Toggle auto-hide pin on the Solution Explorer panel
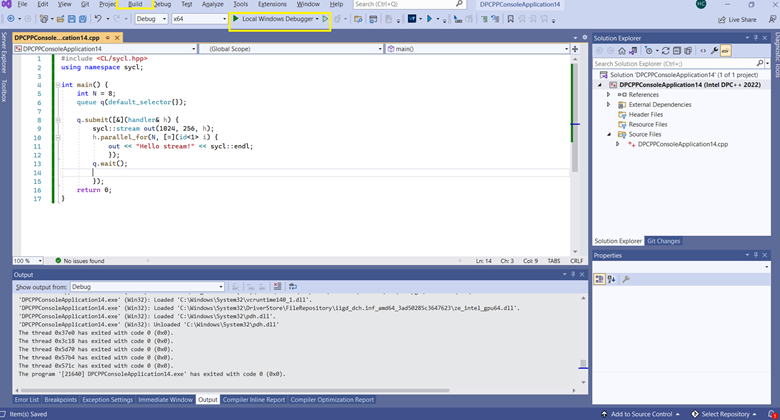Viewport: 780px width, 420px height. (756, 38)
